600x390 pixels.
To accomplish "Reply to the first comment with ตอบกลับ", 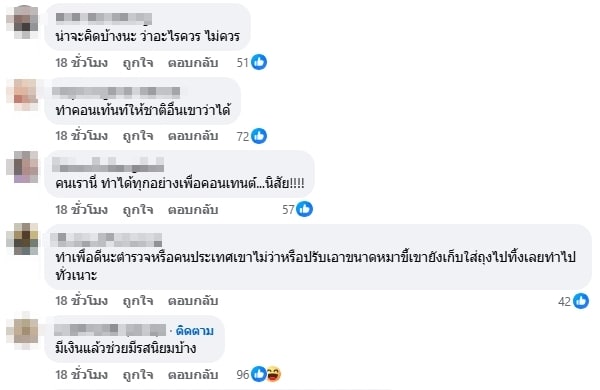I will coord(193,62).
